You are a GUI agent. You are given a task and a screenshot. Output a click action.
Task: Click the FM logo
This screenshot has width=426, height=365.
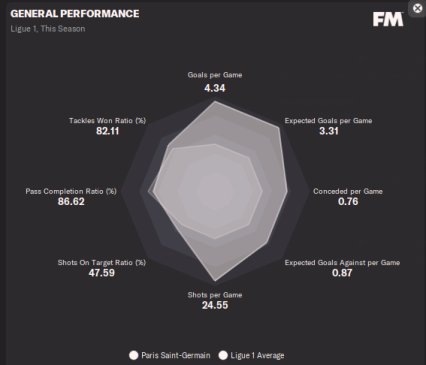click(388, 19)
